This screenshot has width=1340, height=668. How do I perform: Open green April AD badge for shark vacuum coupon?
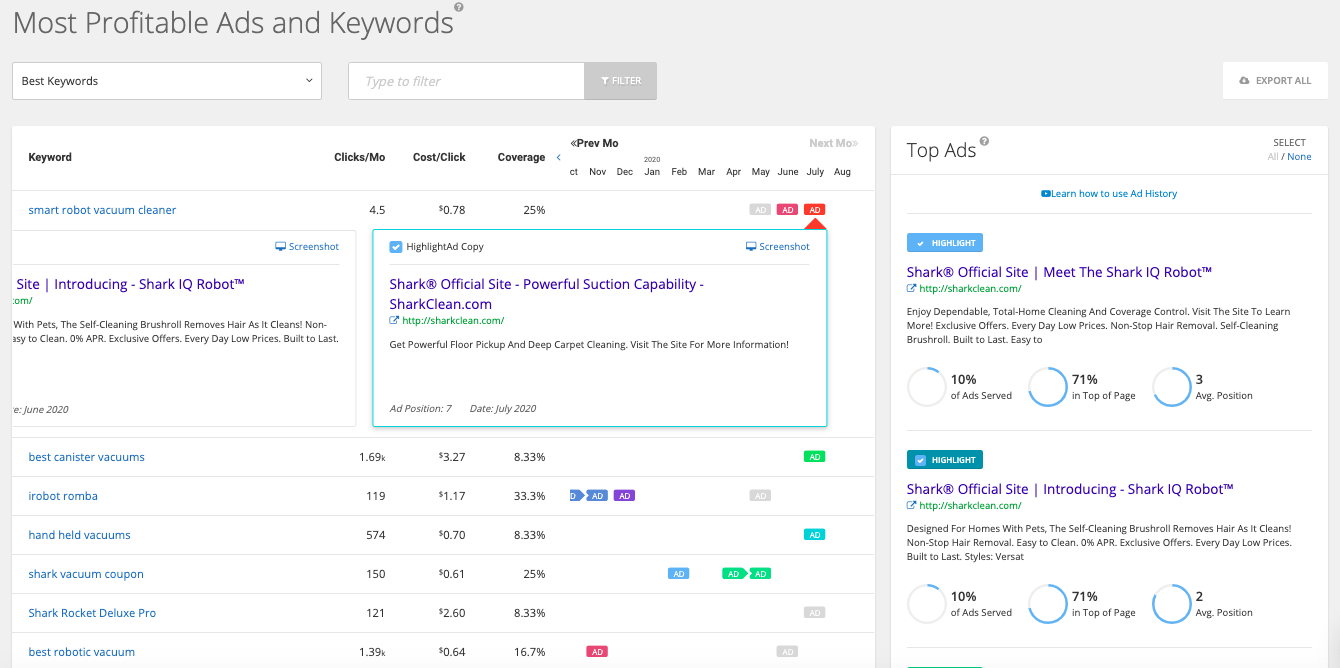pyautogui.click(x=734, y=574)
